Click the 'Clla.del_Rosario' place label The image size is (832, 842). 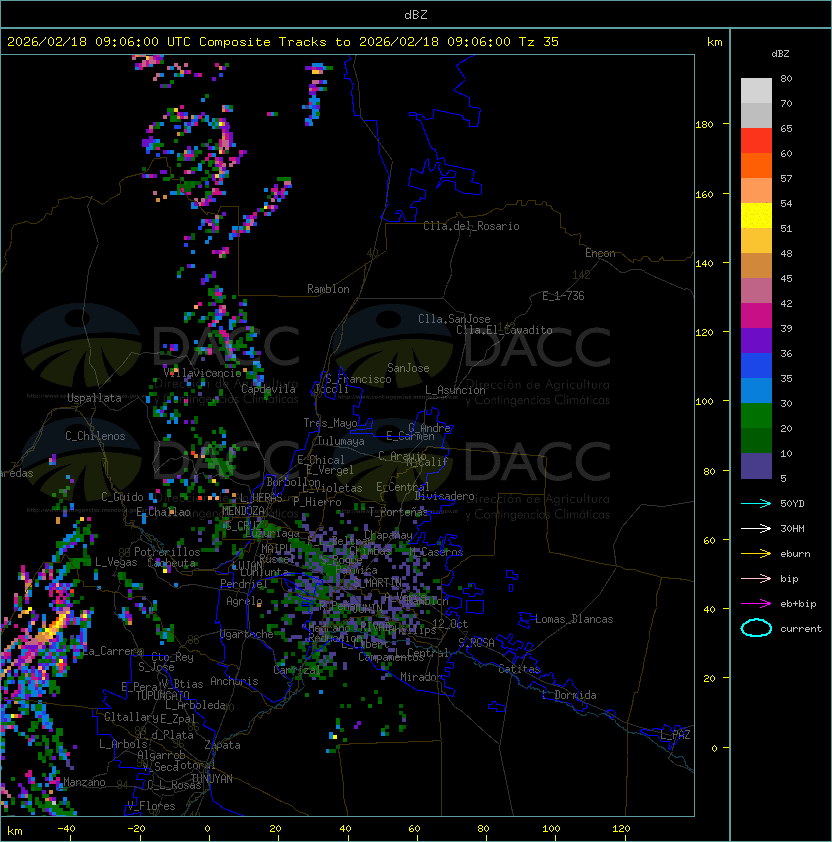coord(471,226)
